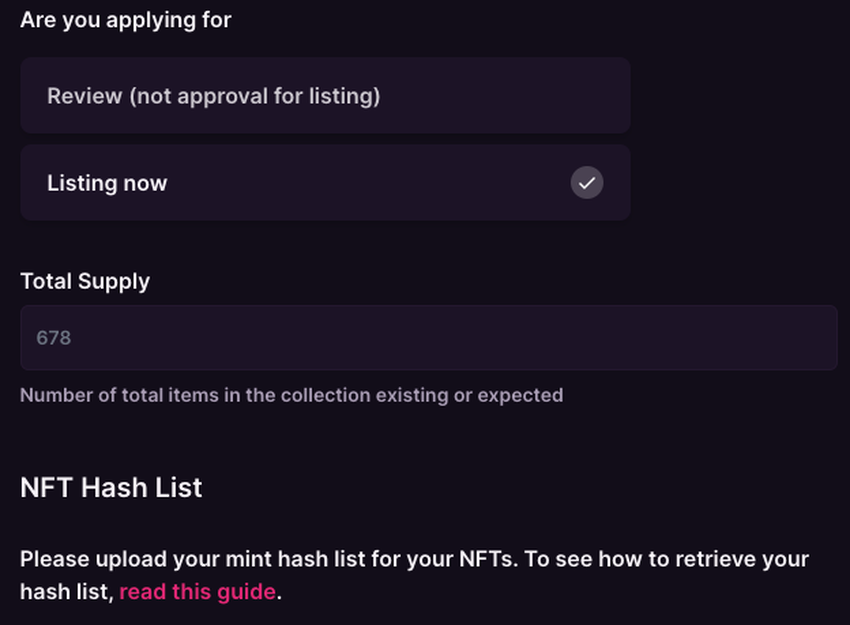Click the "Total Supply" field label
This screenshot has height=625, width=850.
point(85,281)
